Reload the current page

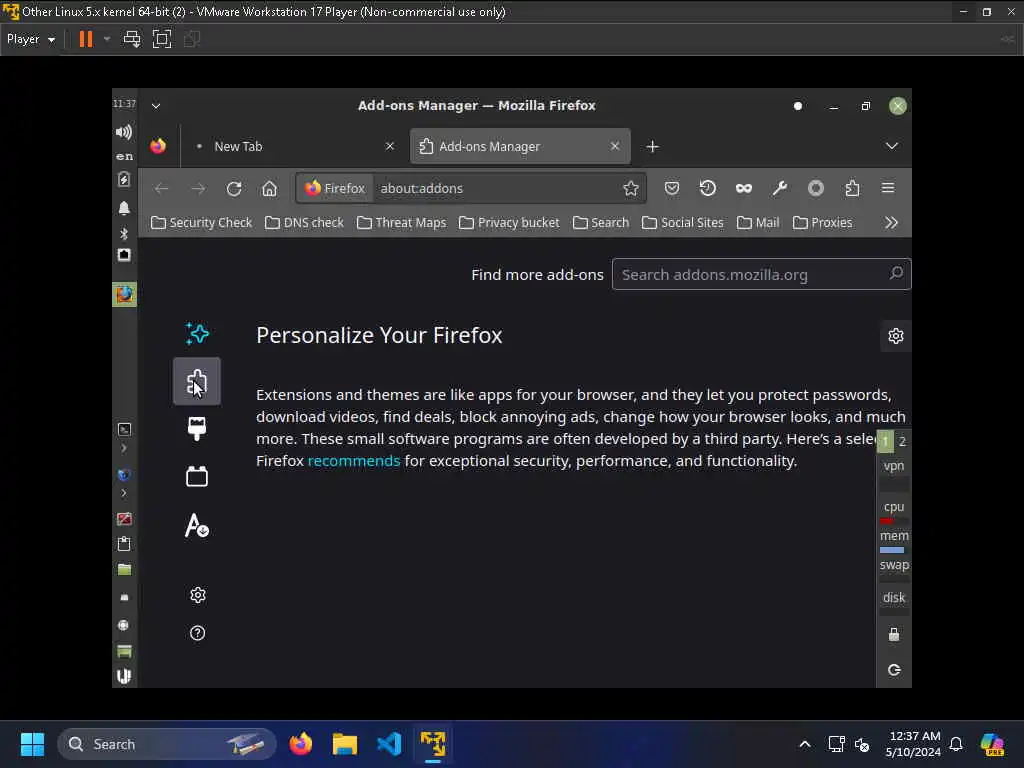[x=234, y=189]
